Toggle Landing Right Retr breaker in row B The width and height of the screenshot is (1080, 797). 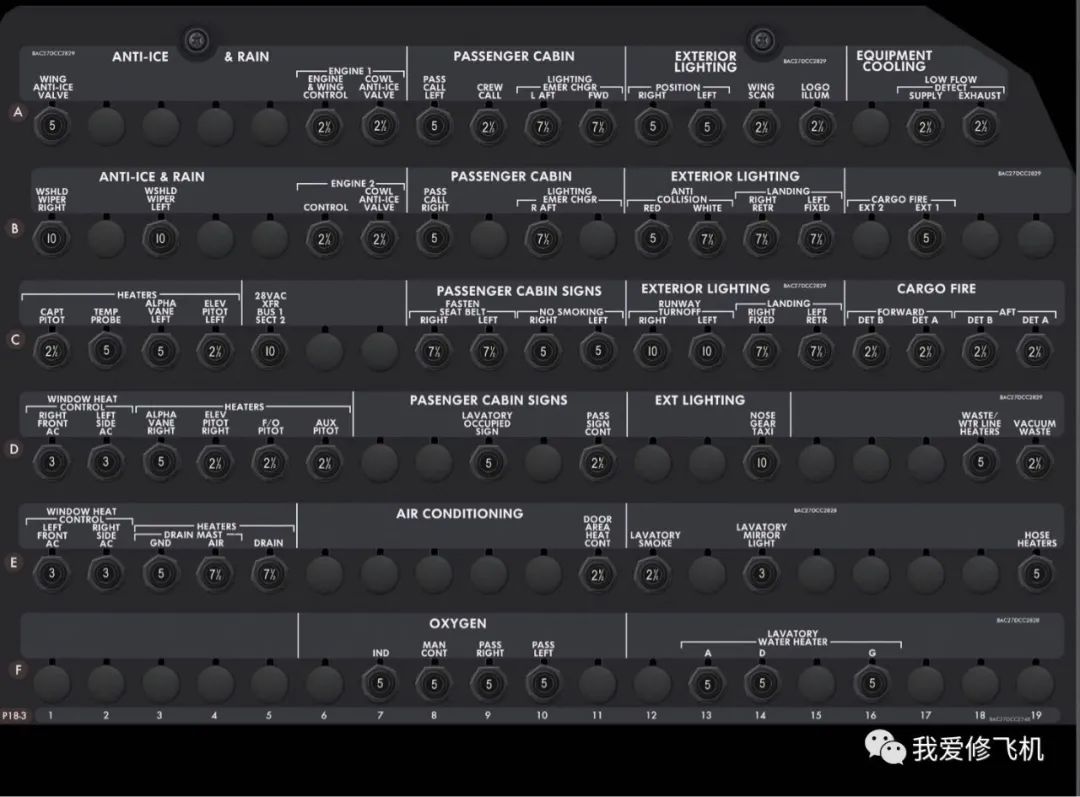pyautogui.click(x=761, y=239)
